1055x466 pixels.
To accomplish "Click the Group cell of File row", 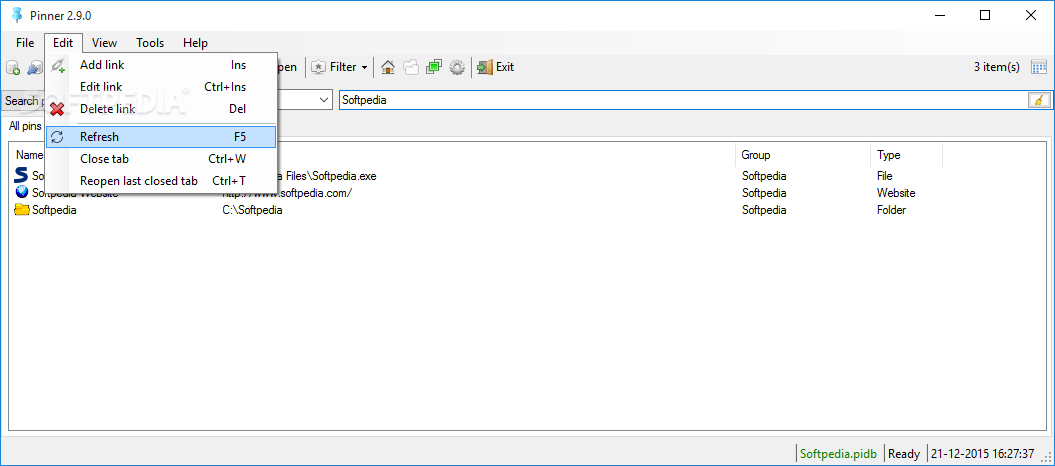I will 764,176.
